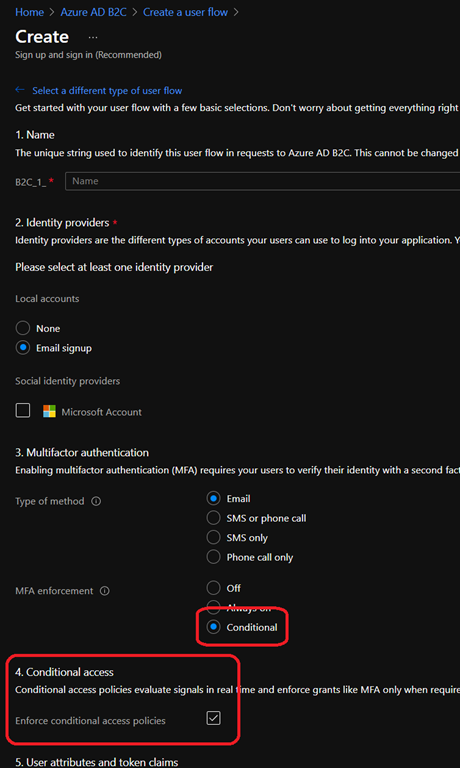Navigate to Create a user flow breadcrumb
Viewport: 460px width, 768px height.
(185, 12)
